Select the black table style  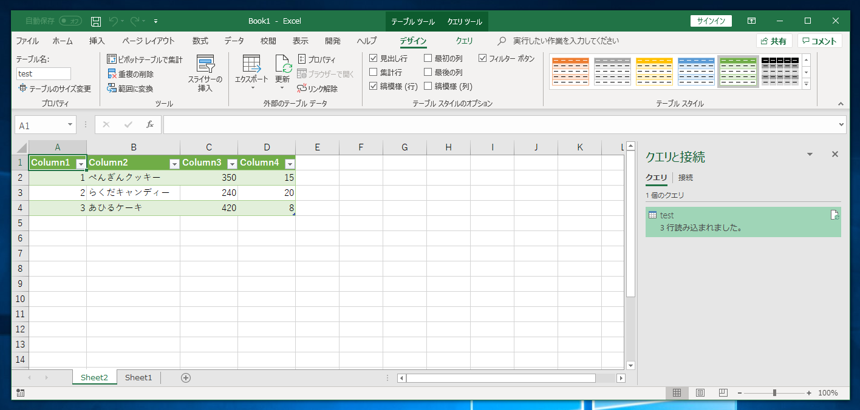[x=780, y=71]
